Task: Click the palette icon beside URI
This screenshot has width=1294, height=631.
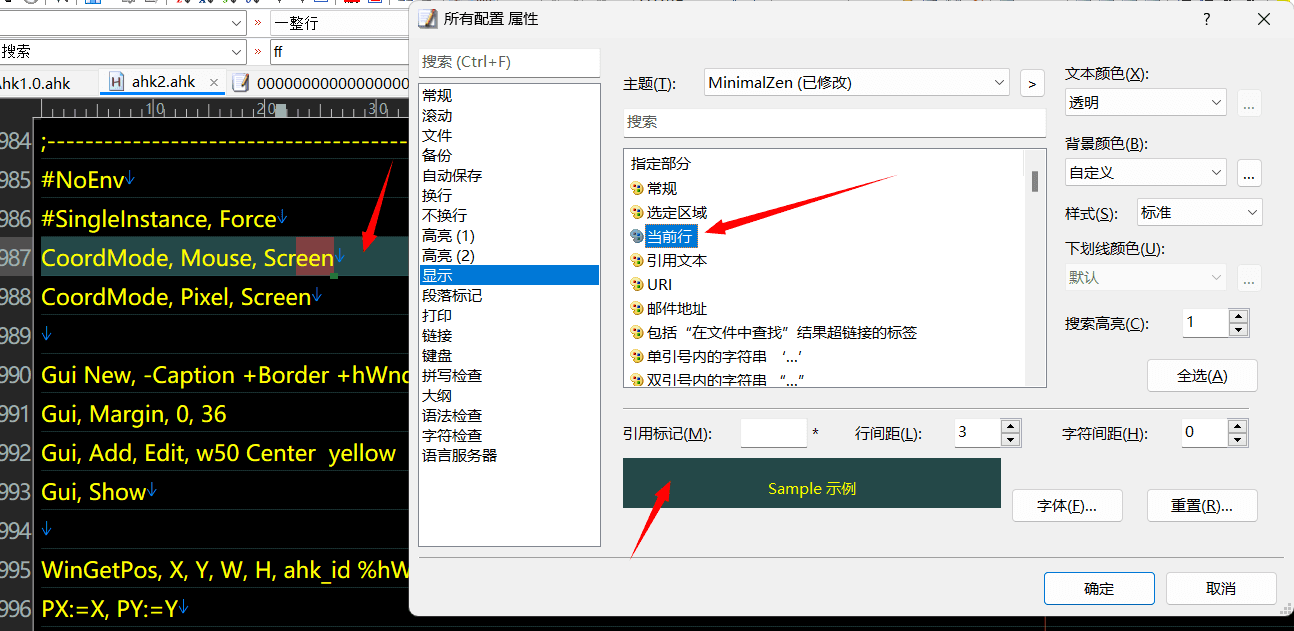Action: pyautogui.click(x=637, y=284)
